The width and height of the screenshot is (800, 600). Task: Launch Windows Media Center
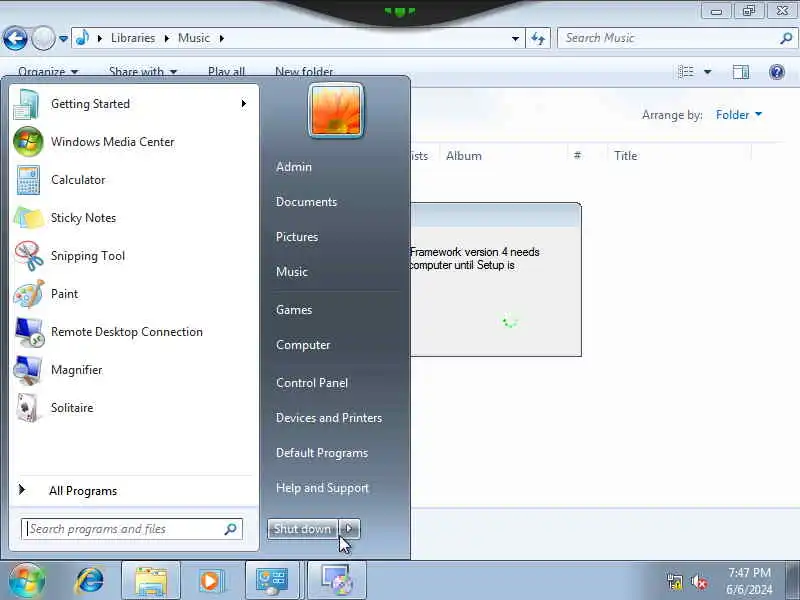click(132, 142)
